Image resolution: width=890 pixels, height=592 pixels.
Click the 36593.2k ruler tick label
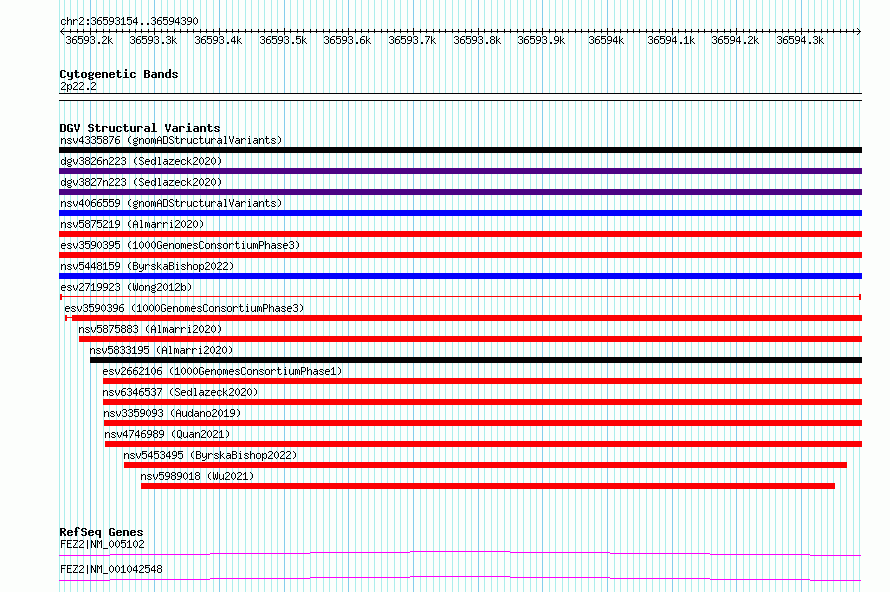point(89,40)
